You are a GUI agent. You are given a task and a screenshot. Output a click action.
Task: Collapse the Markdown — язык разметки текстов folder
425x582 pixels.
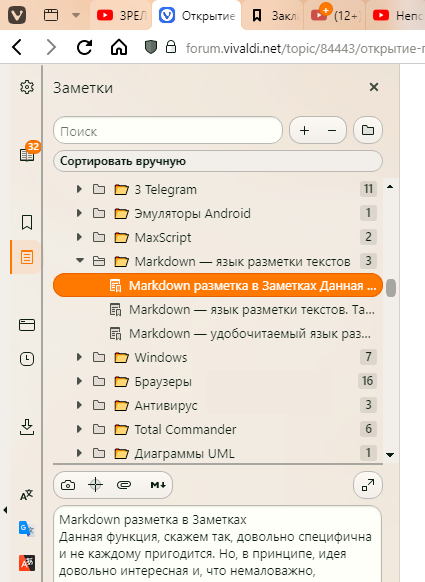click(79, 261)
